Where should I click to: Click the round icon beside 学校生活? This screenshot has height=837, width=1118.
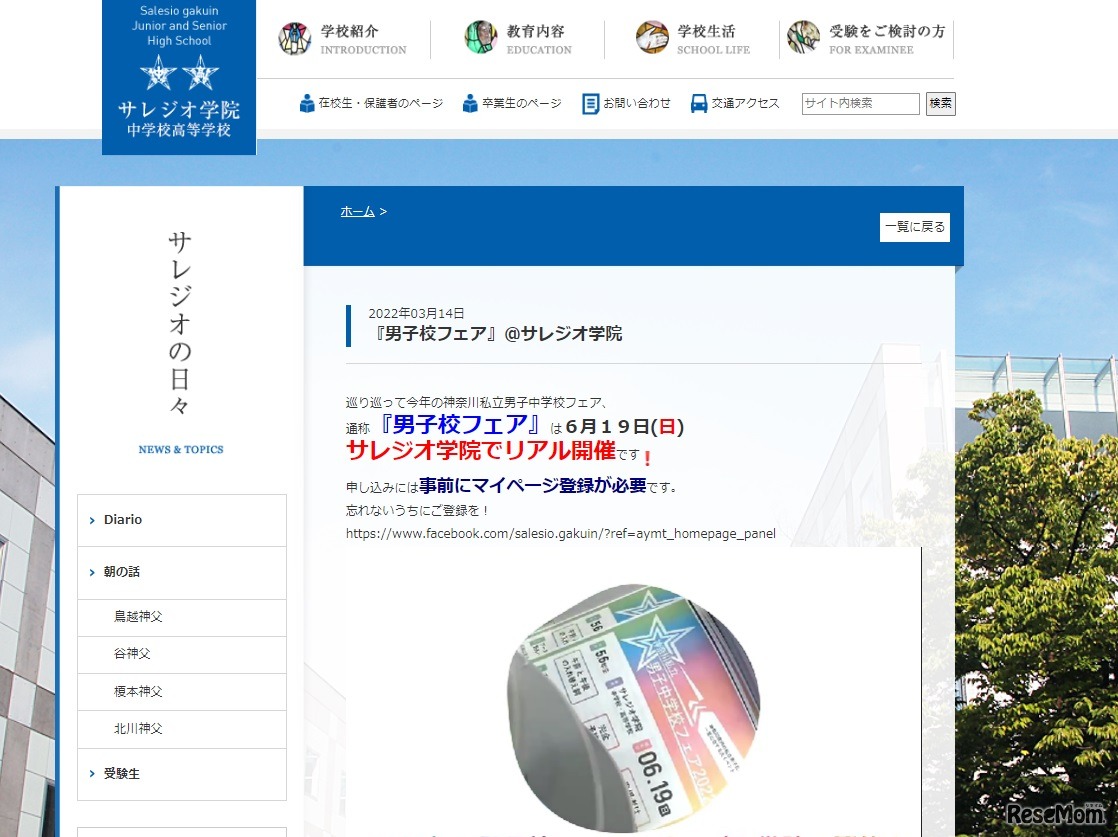[652, 38]
